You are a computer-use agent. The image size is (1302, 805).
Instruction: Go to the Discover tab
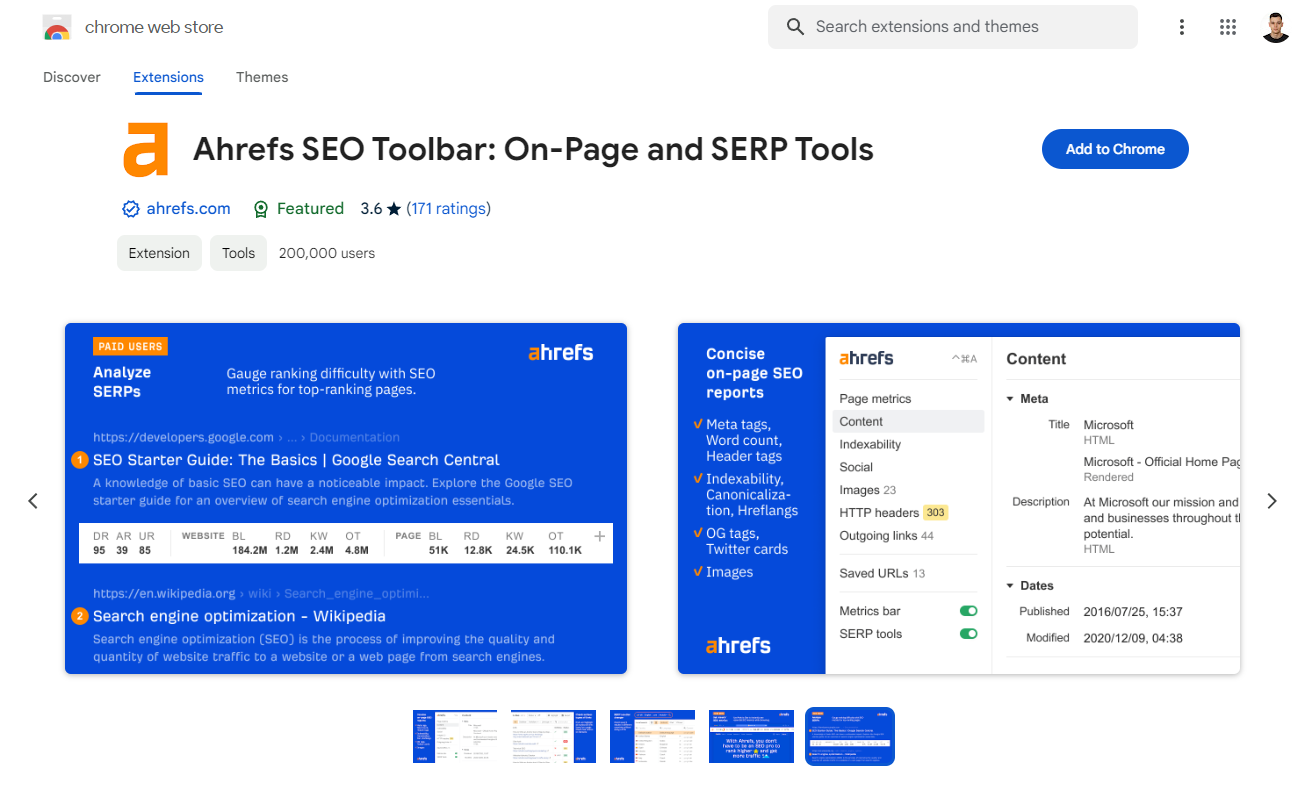tap(72, 77)
